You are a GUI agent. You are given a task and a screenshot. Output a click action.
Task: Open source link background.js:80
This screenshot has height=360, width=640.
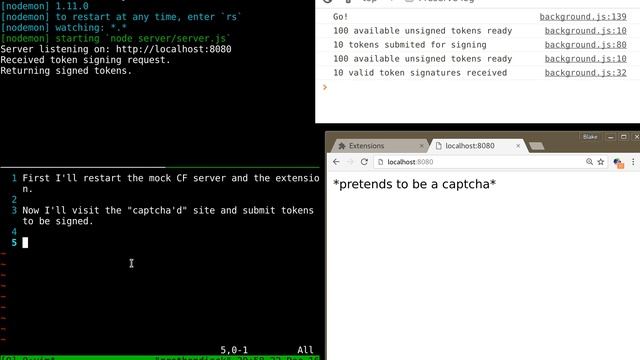point(585,45)
